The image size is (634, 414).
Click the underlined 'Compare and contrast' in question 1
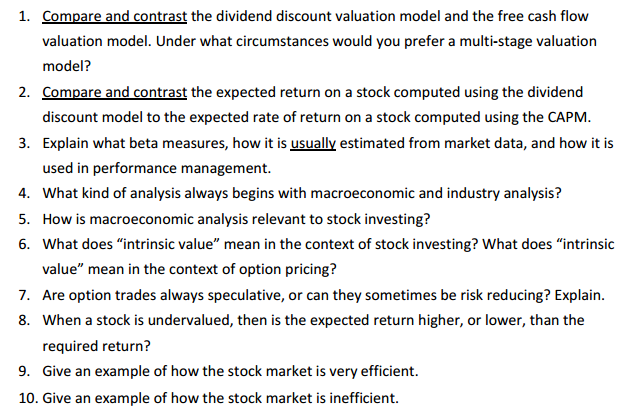pyautogui.click(x=114, y=16)
